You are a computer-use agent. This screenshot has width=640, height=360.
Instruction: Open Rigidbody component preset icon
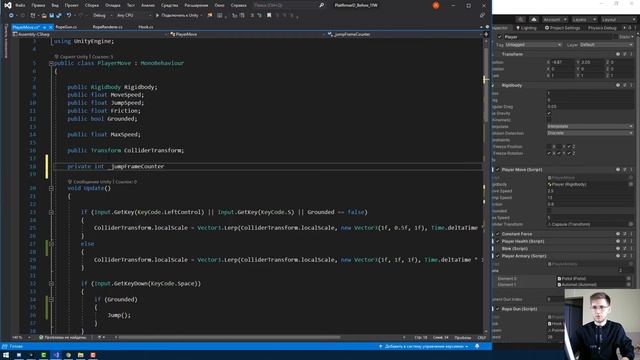[625, 85]
